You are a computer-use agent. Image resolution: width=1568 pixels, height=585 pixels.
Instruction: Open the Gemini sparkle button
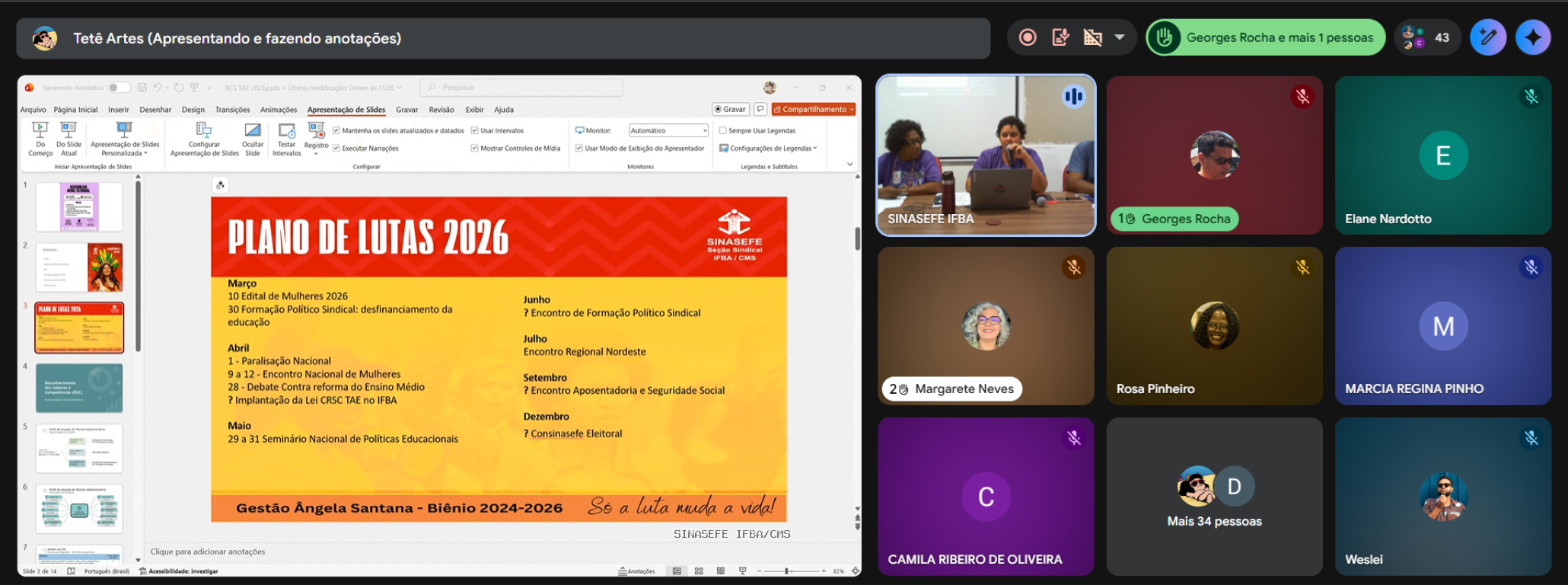pos(1533,37)
